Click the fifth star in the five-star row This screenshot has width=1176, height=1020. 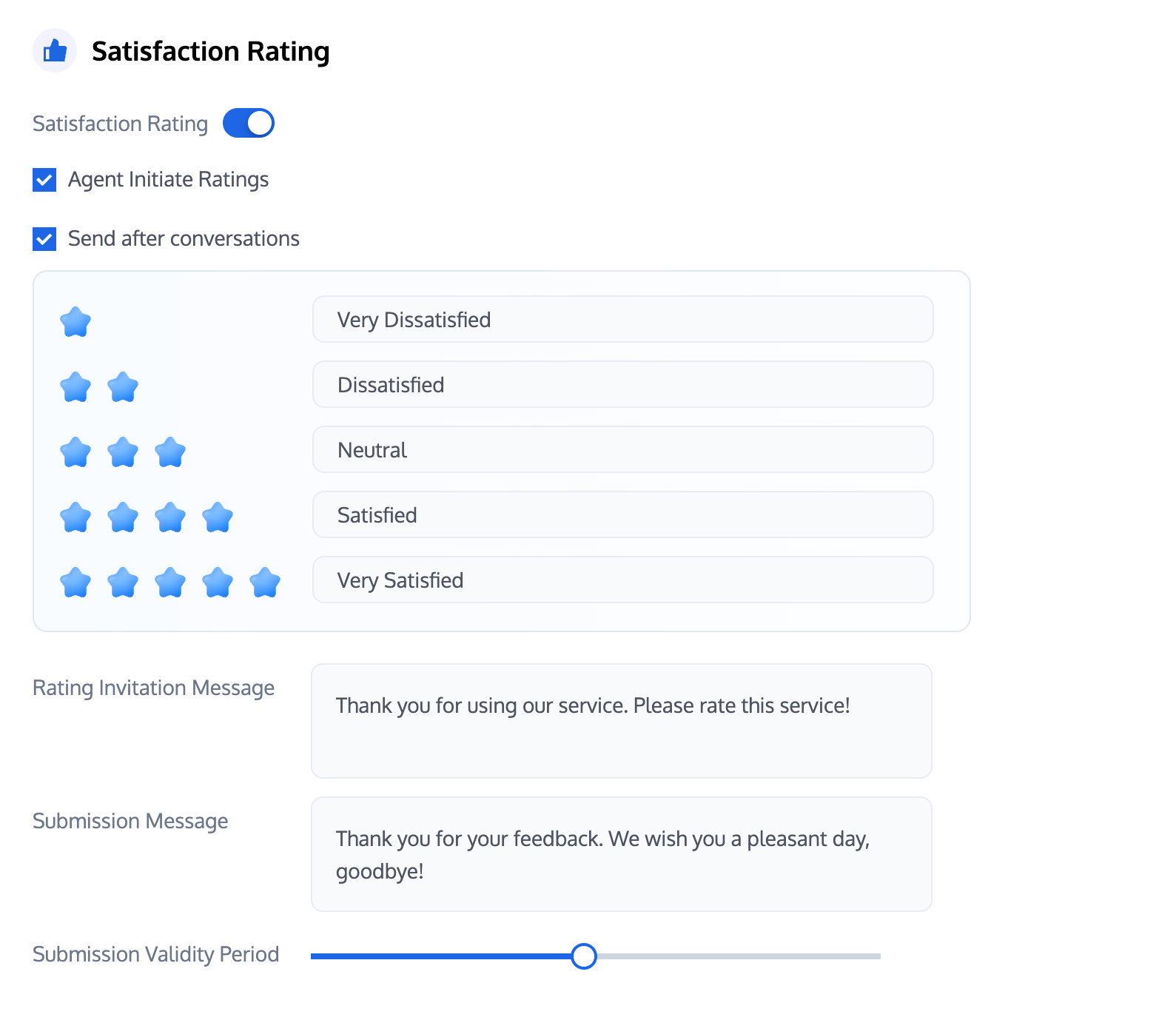click(x=265, y=583)
